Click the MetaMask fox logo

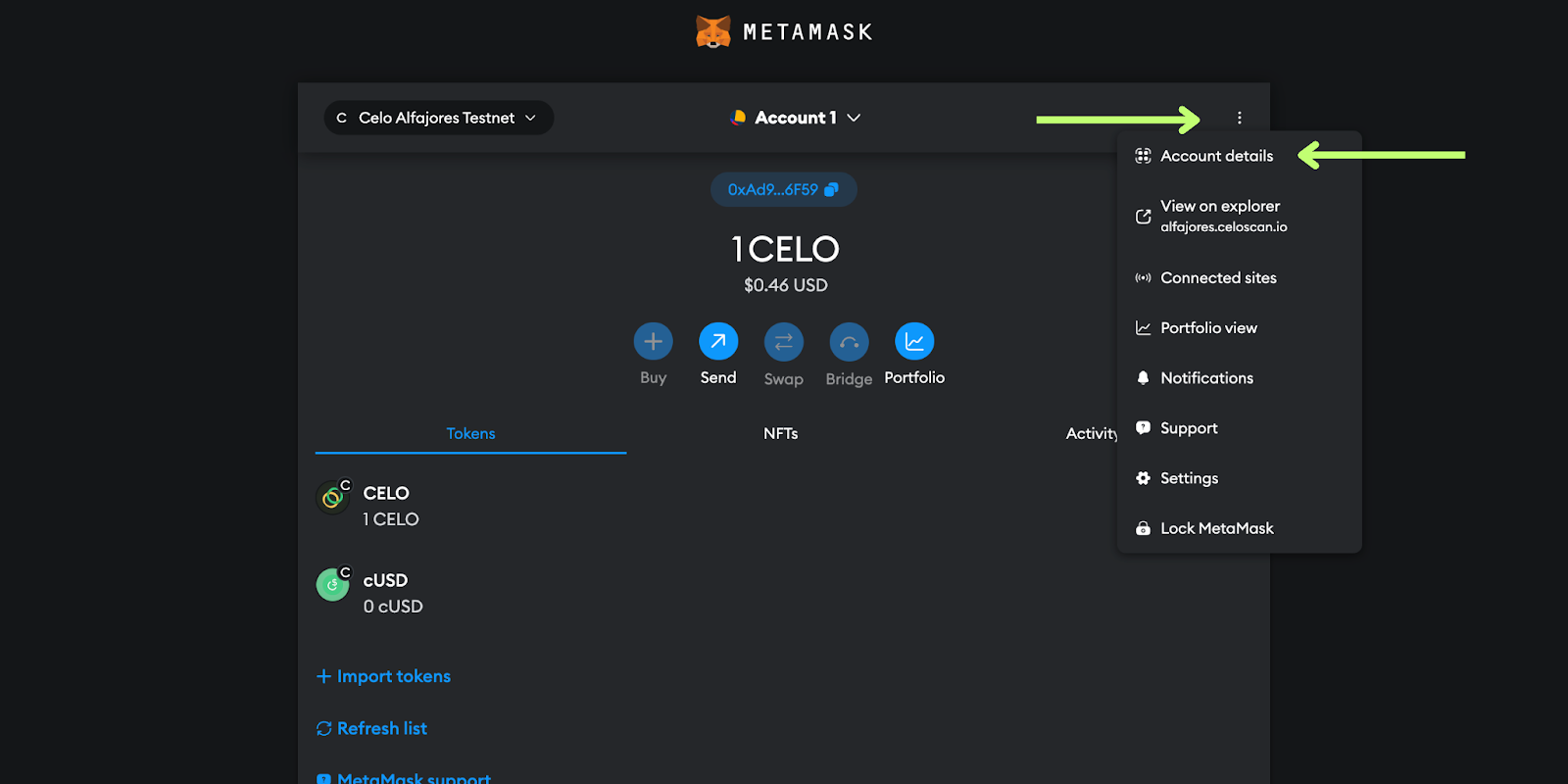click(x=713, y=32)
